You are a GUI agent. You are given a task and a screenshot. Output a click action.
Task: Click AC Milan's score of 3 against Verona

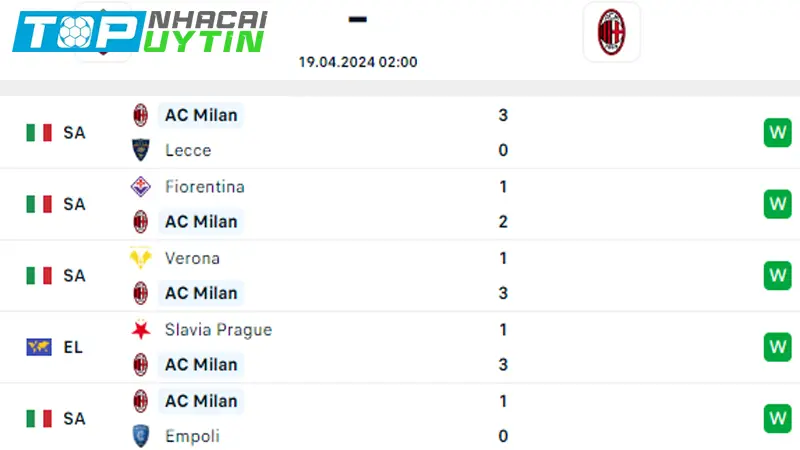tap(503, 293)
